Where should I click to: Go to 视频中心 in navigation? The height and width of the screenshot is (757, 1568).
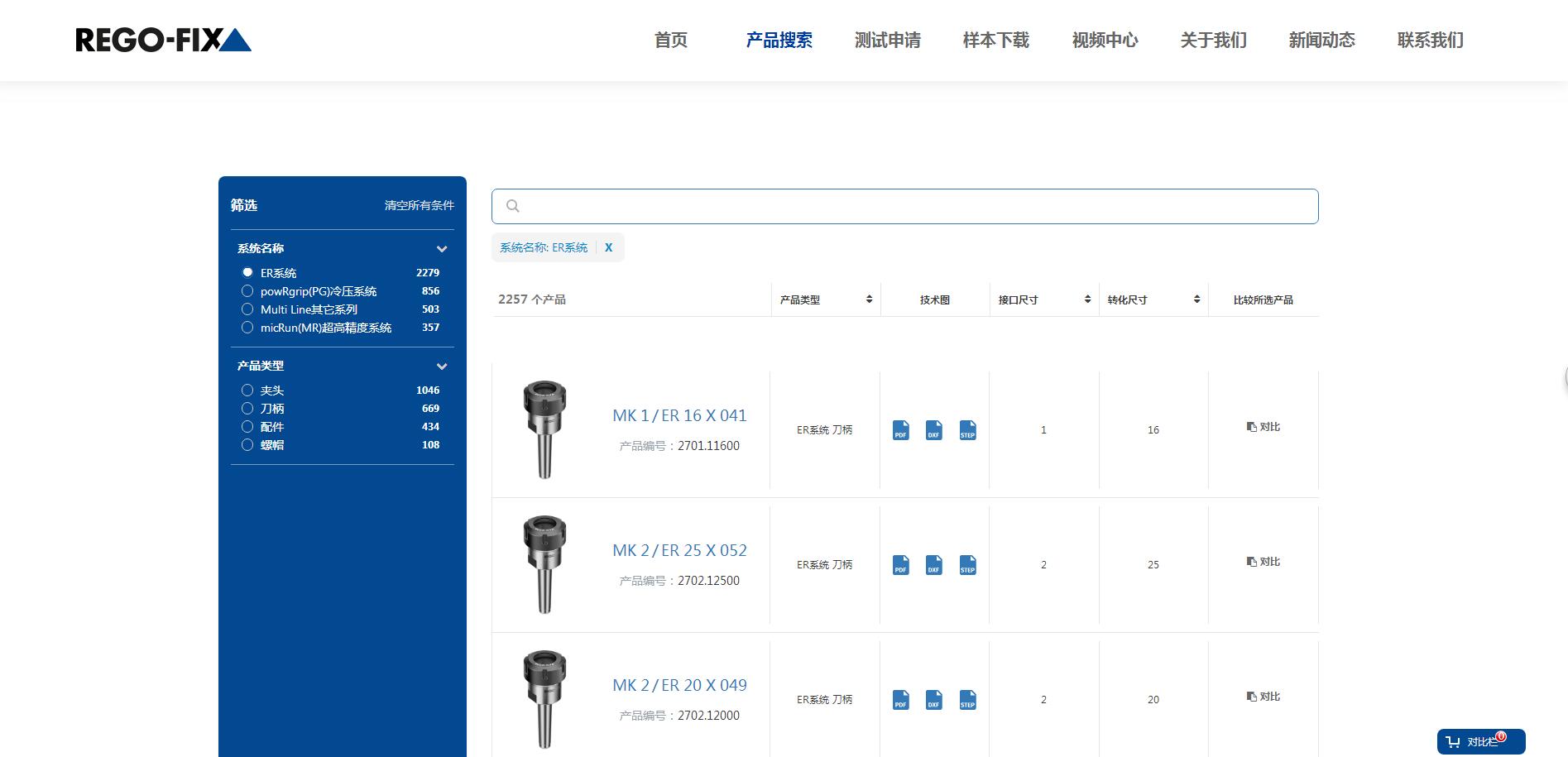(x=1105, y=41)
